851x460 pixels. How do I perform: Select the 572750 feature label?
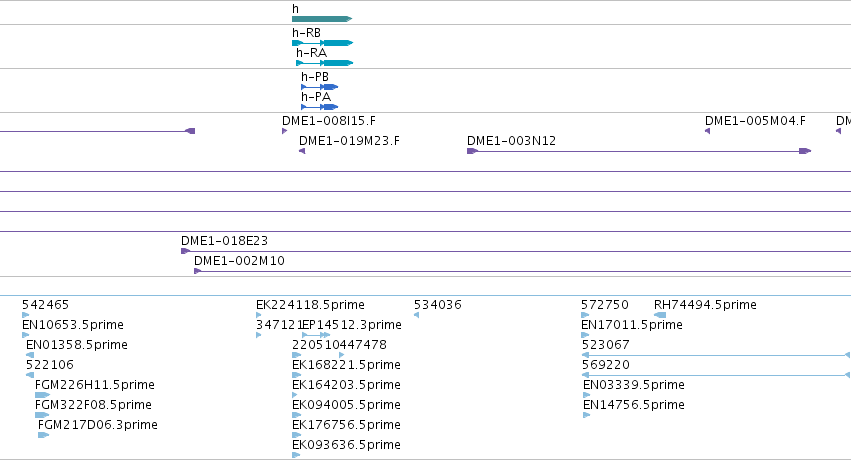[x=605, y=304]
